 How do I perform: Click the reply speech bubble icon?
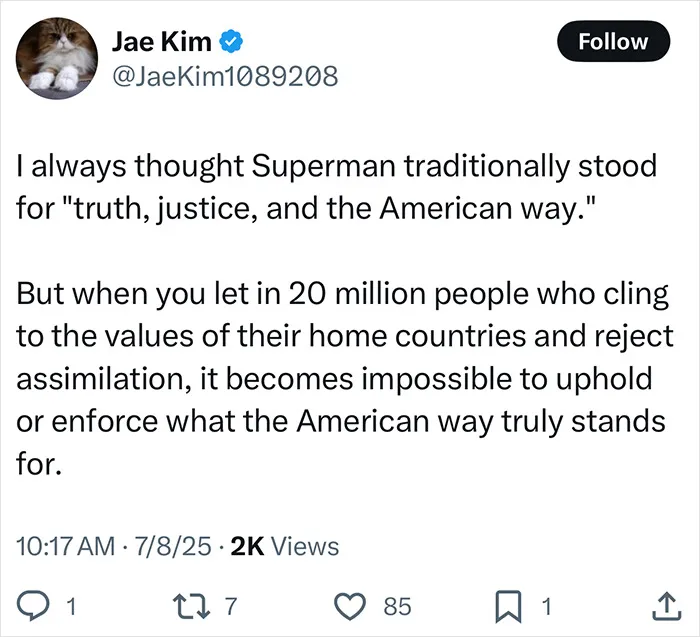coord(30,605)
